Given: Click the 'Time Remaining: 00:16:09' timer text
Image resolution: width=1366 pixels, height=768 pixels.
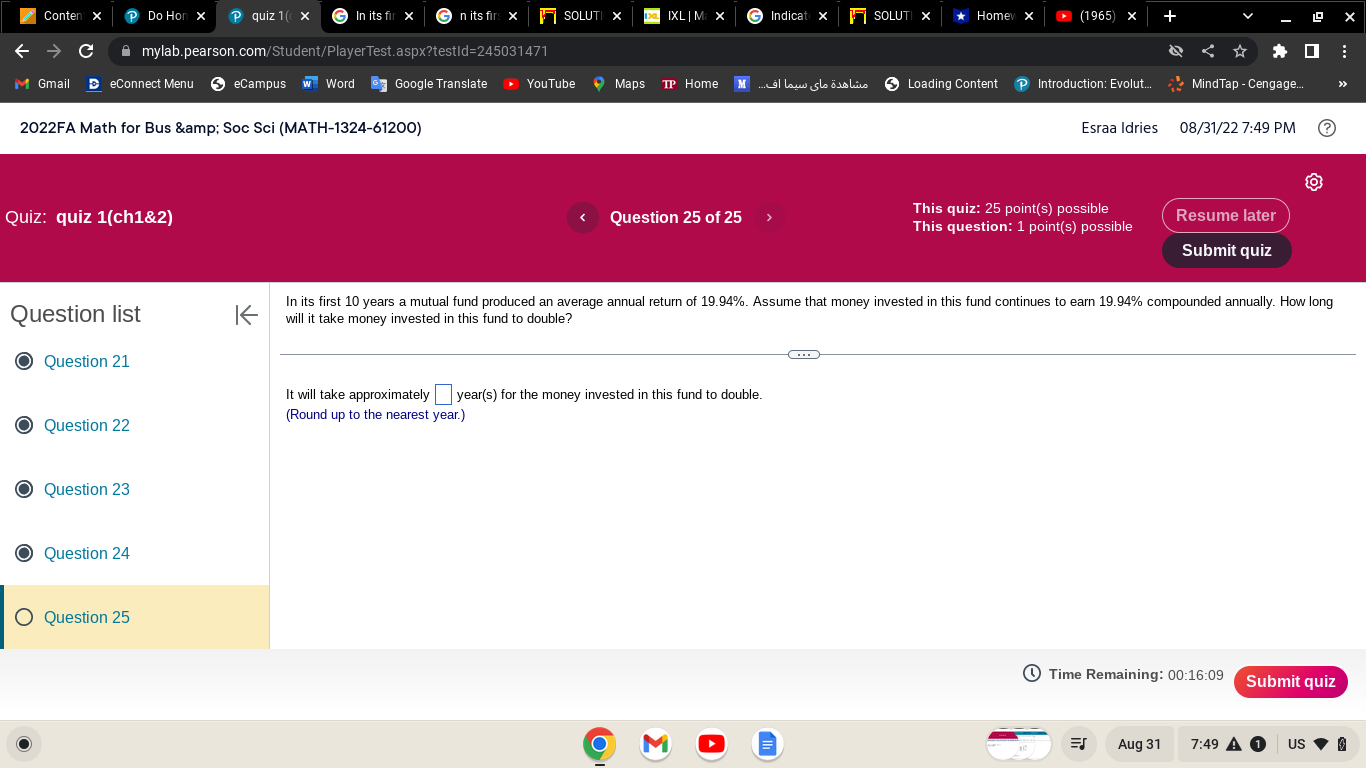Looking at the screenshot, I should coord(1136,675).
